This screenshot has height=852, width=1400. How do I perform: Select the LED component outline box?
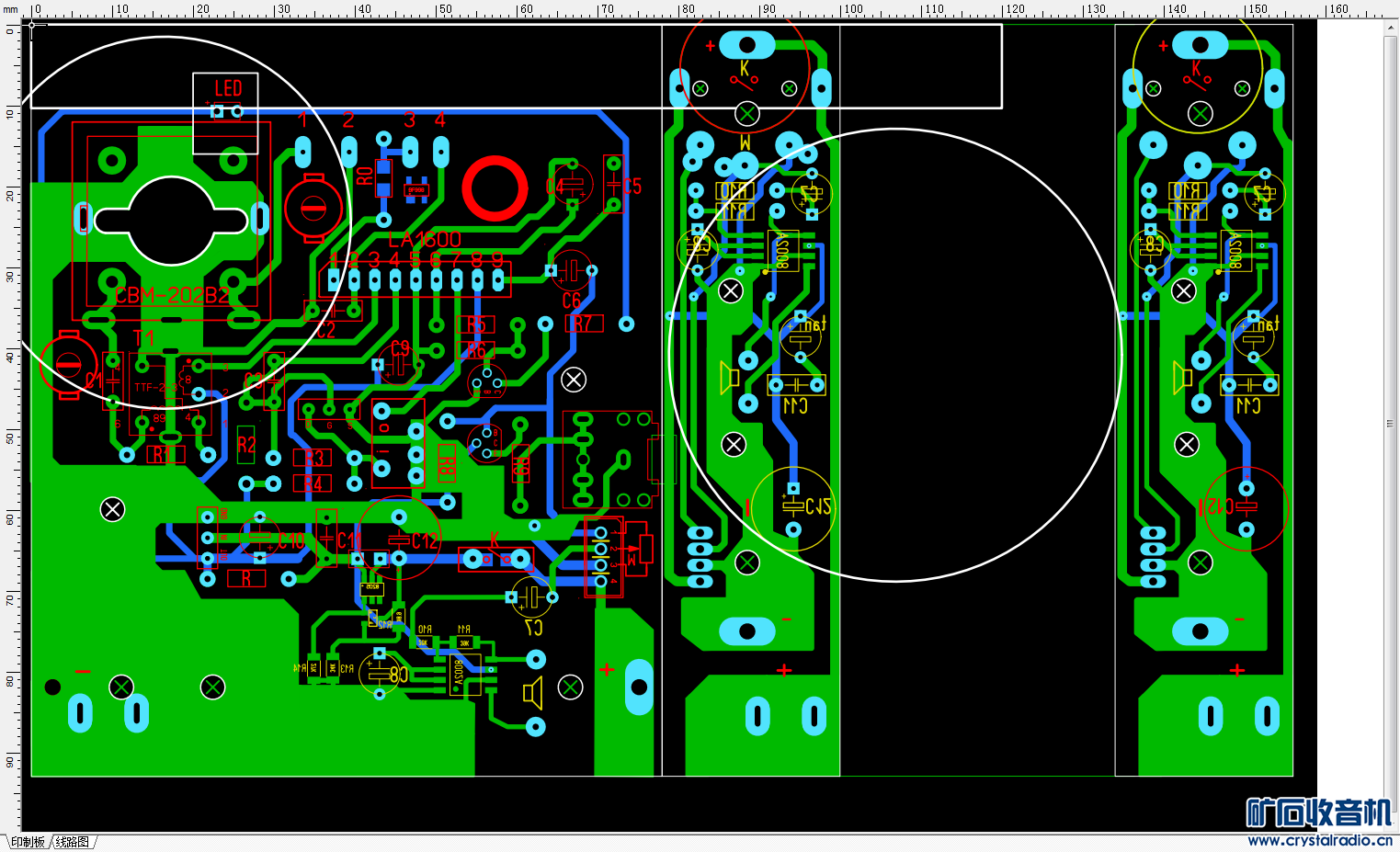[225, 113]
